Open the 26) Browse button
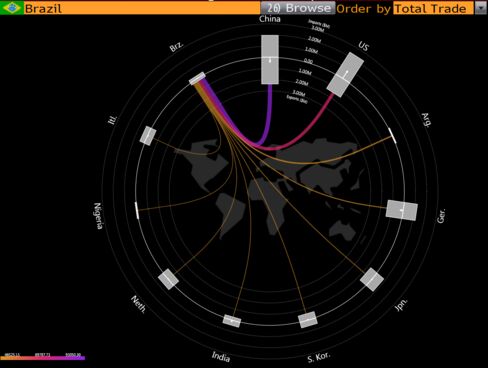The height and width of the screenshot is (368, 488). coord(298,8)
